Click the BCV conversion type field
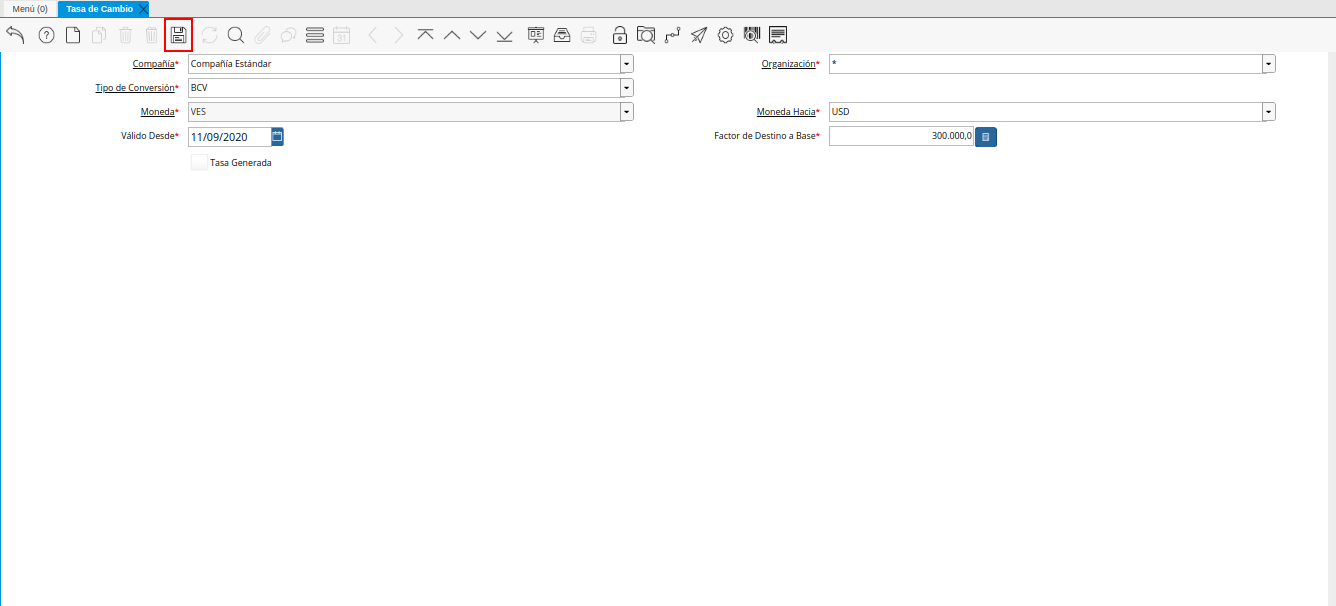 tap(404, 88)
